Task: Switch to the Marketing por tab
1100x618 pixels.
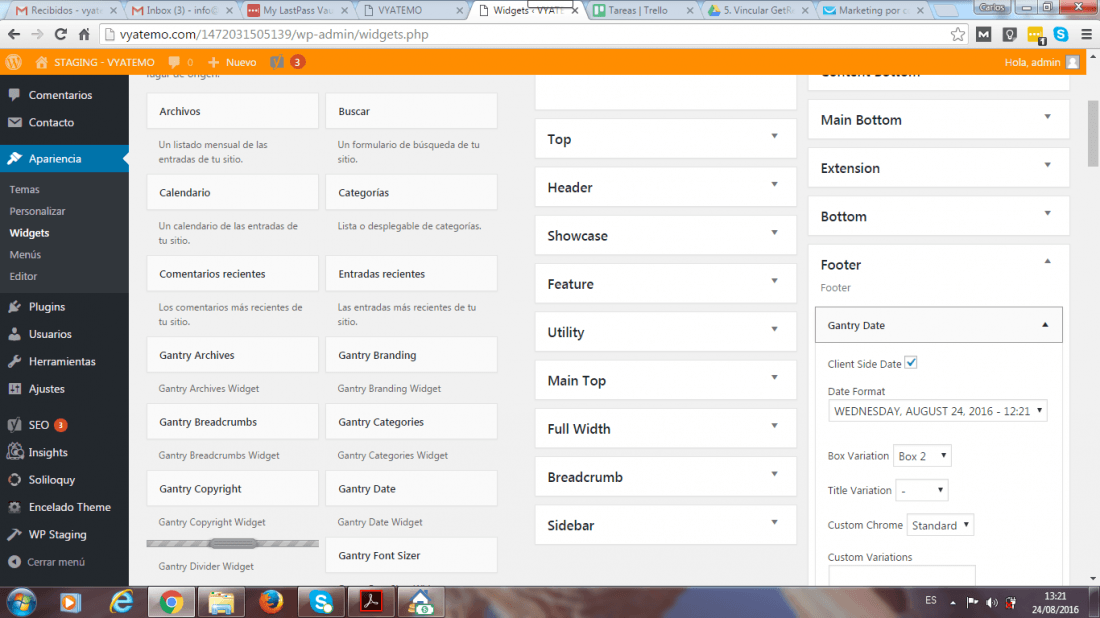Action: click(x=873, y=11)
